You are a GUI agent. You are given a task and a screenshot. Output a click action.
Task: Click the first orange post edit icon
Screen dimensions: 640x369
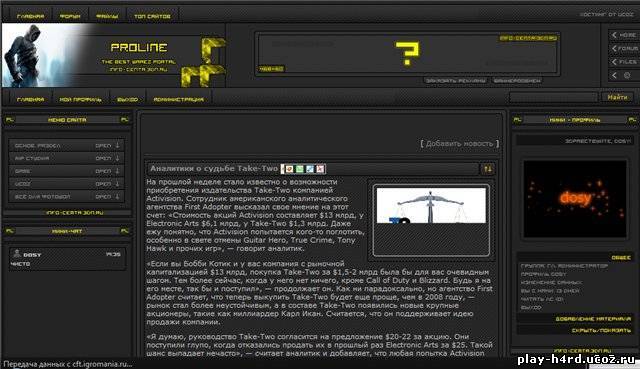(x=289, y=169)
